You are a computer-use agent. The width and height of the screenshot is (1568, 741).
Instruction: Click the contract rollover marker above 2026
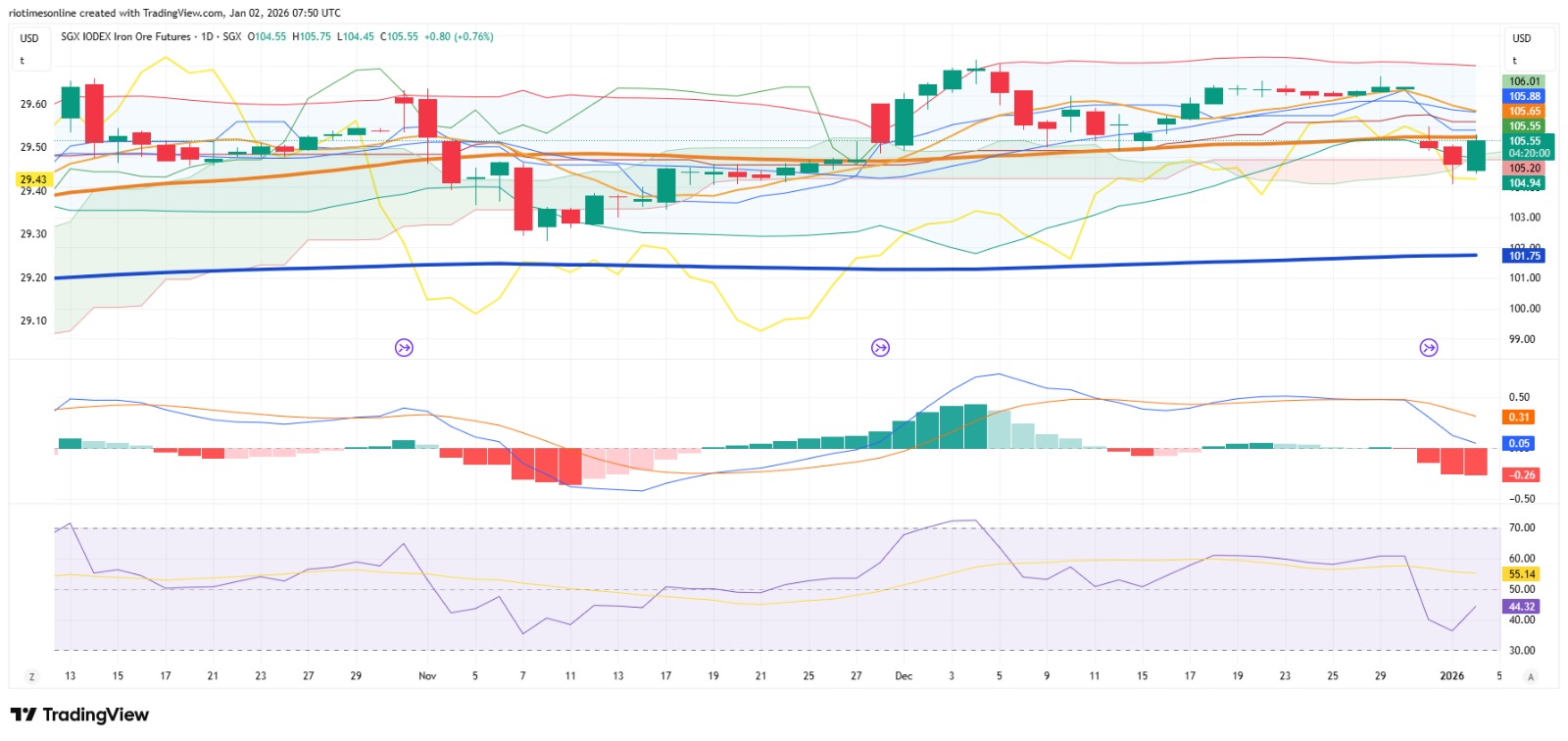pos(1429,347)
